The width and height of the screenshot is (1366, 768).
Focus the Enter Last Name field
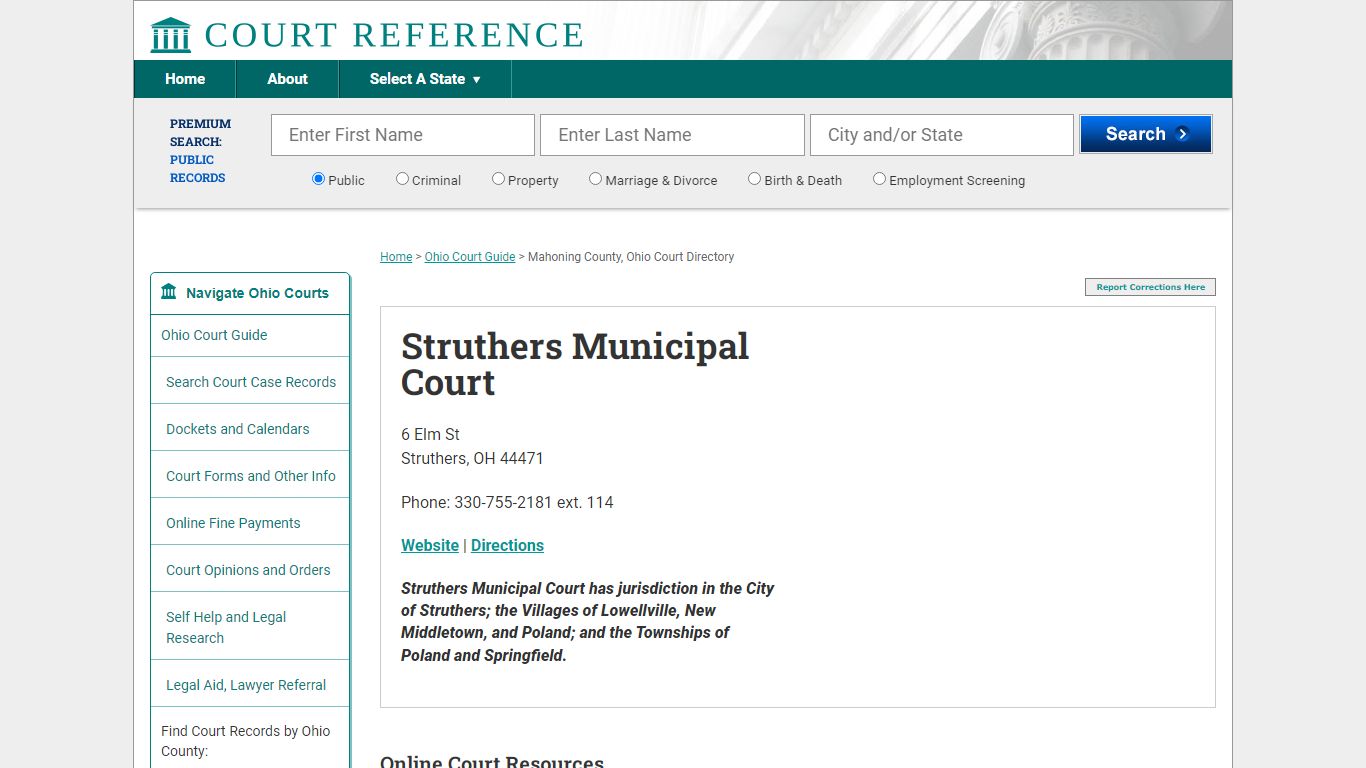672,135
